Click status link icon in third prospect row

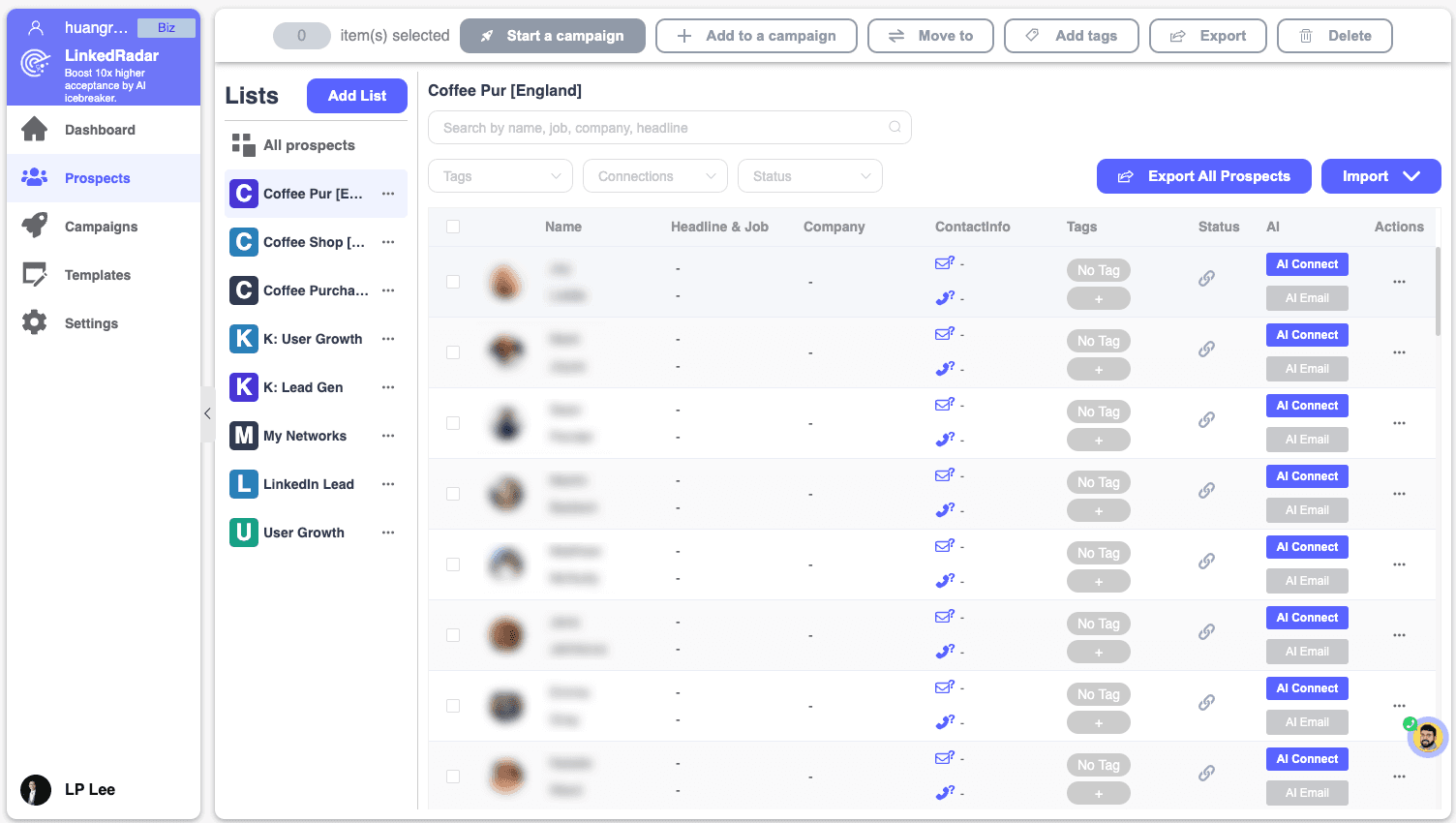point(1206,419)
